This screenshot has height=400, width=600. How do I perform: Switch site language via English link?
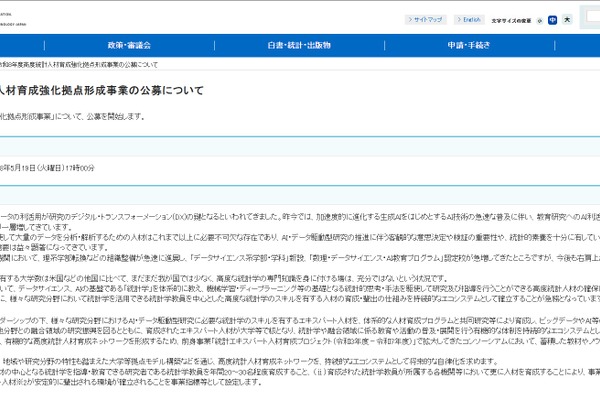point(469,20)
